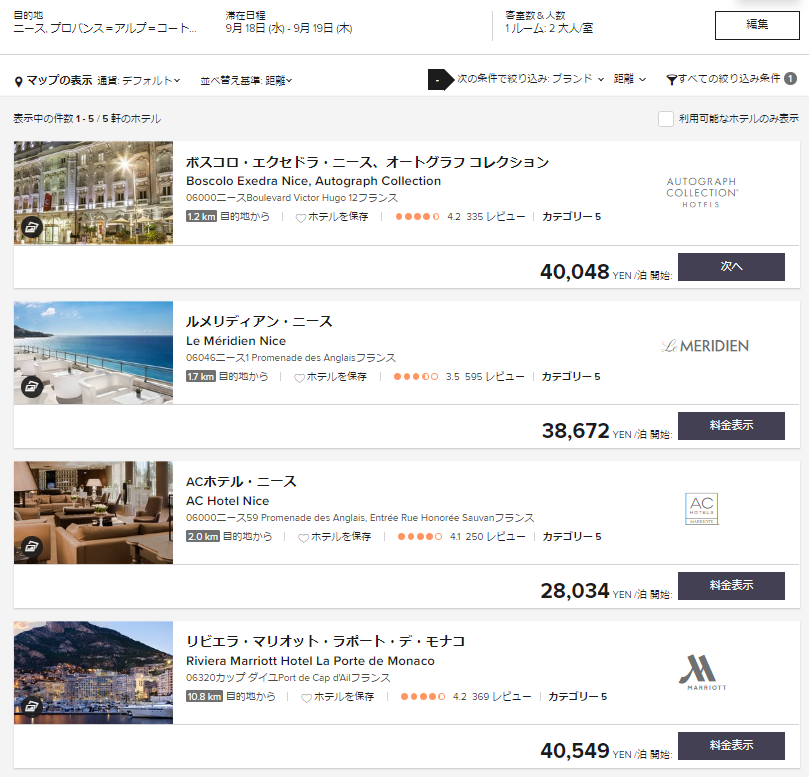Click heart icon to save Boscolo Exedra Nice
Screen dimensions: 809x777
(301, 218)
